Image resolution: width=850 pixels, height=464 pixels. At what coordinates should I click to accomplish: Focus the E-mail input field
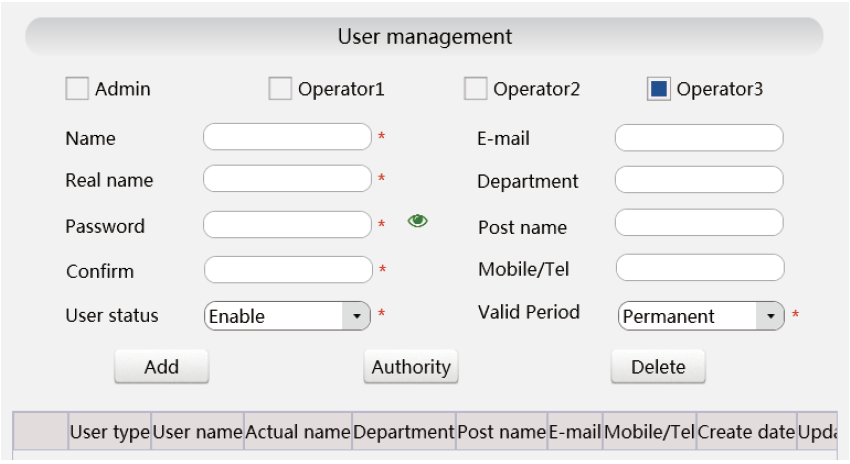click(x=699, y=138)
